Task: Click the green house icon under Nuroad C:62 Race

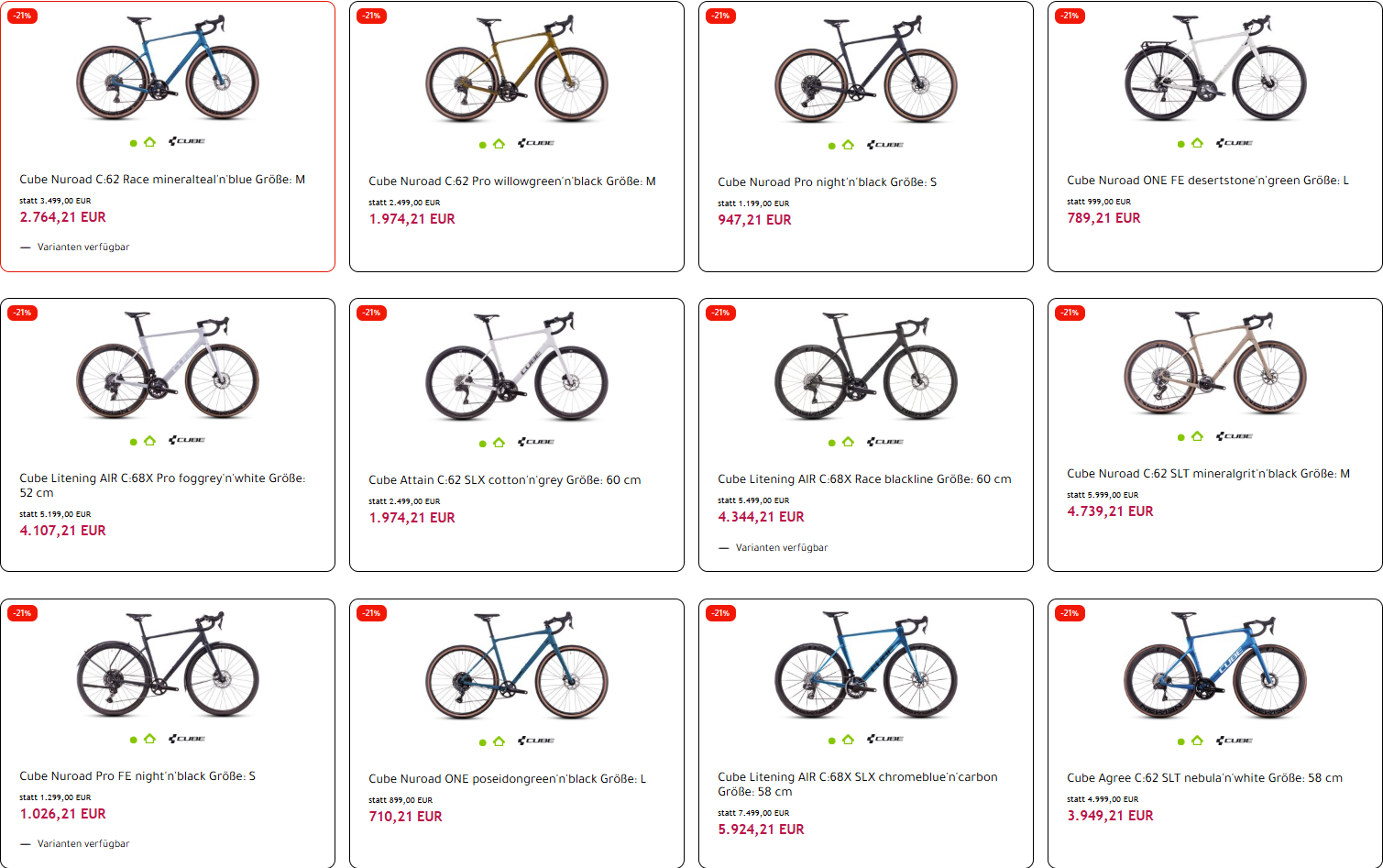Action: pyautogui.click(x=149, y=142)
